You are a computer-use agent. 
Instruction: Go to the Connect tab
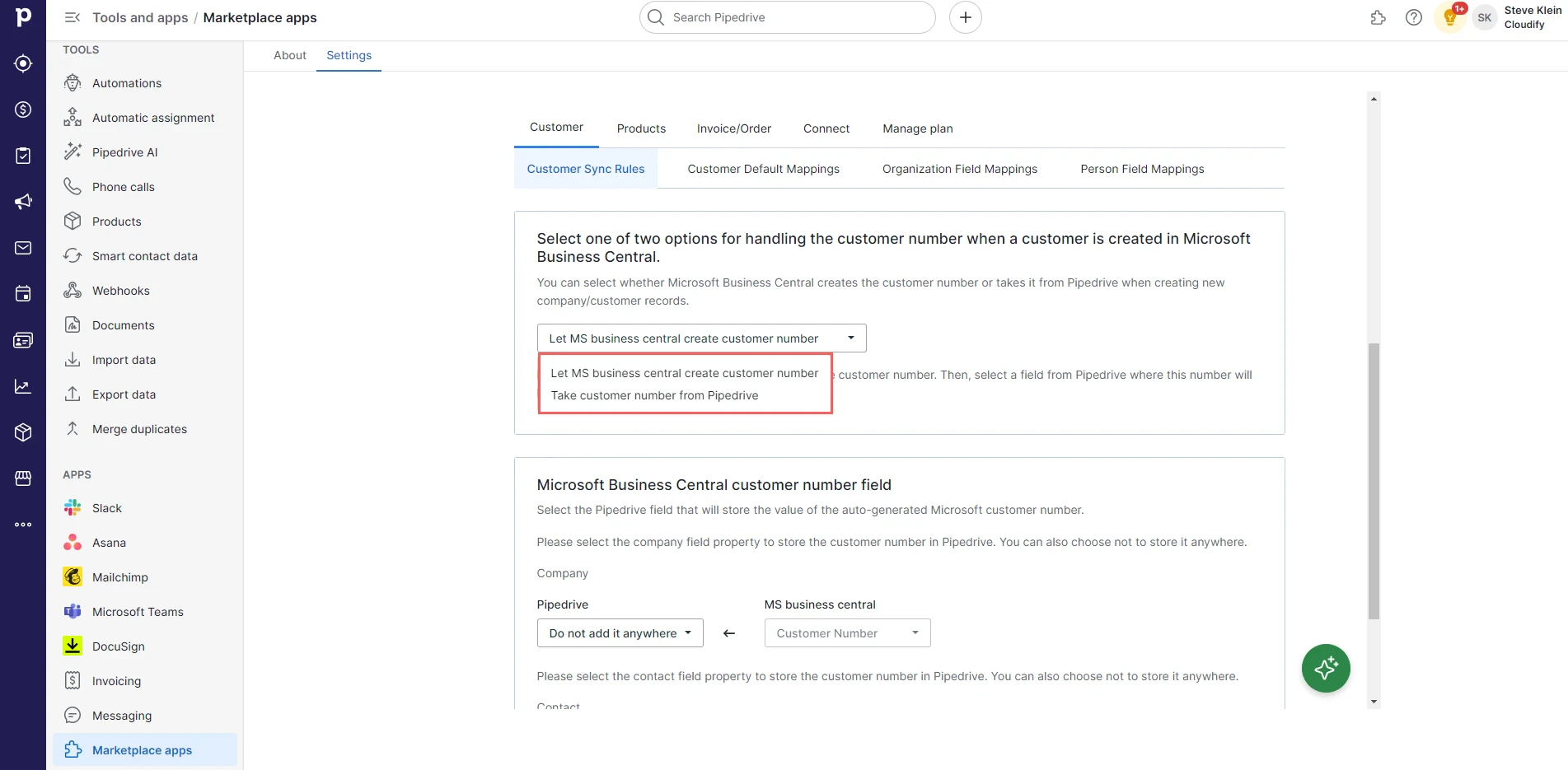(826, 128)
